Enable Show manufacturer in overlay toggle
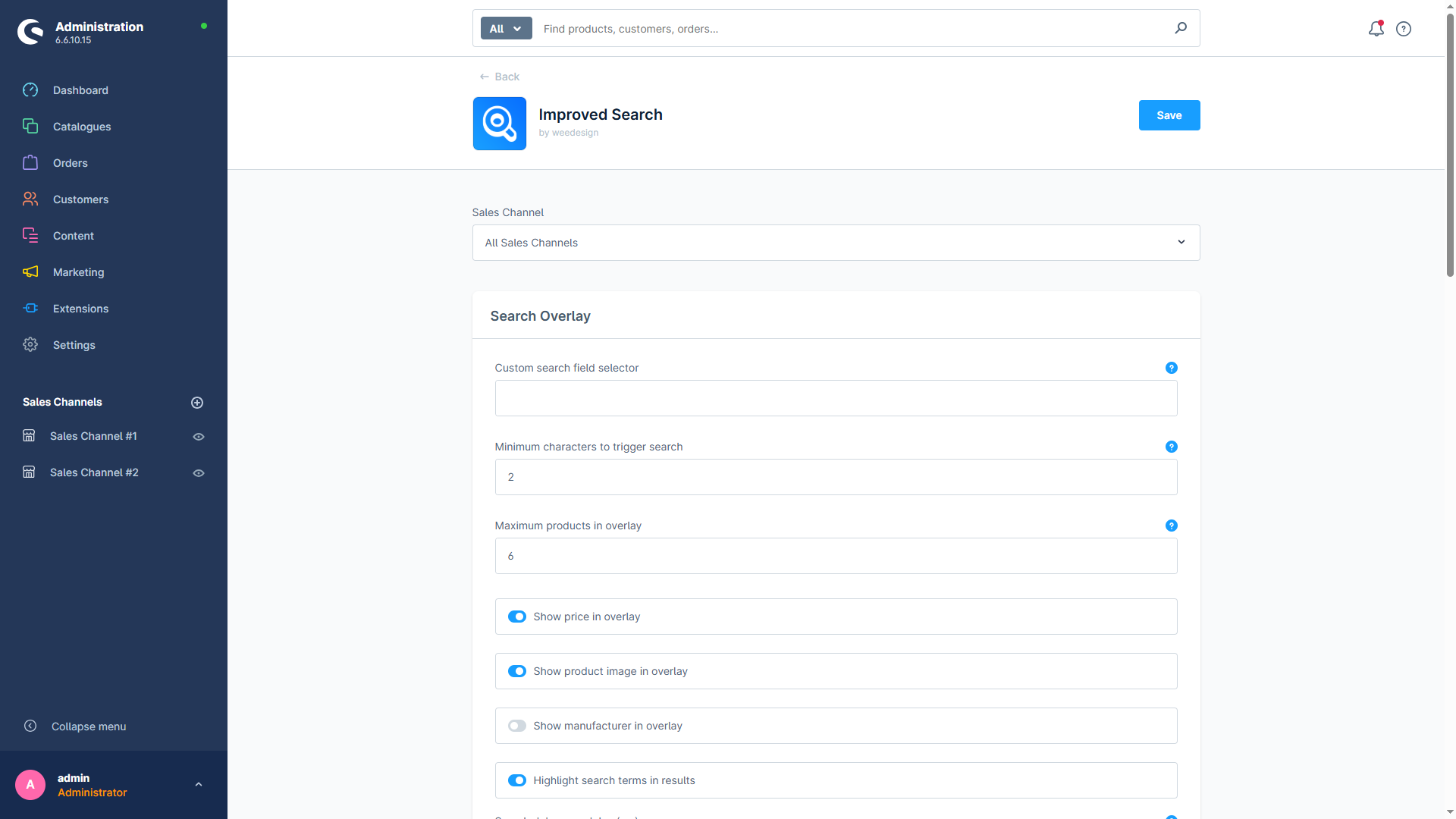 516,726
